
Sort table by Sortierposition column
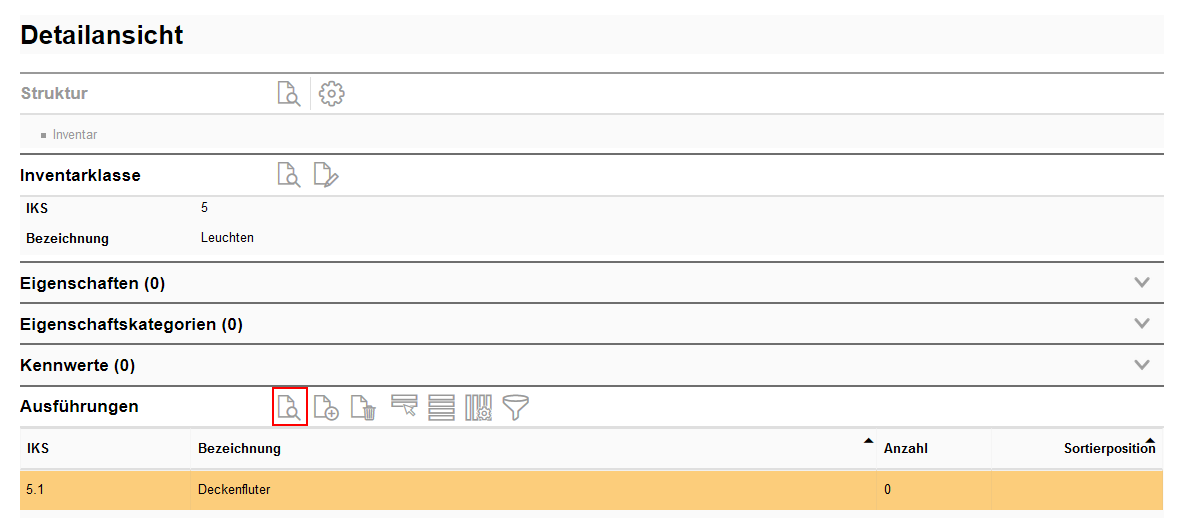click(x=1108, y=448)
